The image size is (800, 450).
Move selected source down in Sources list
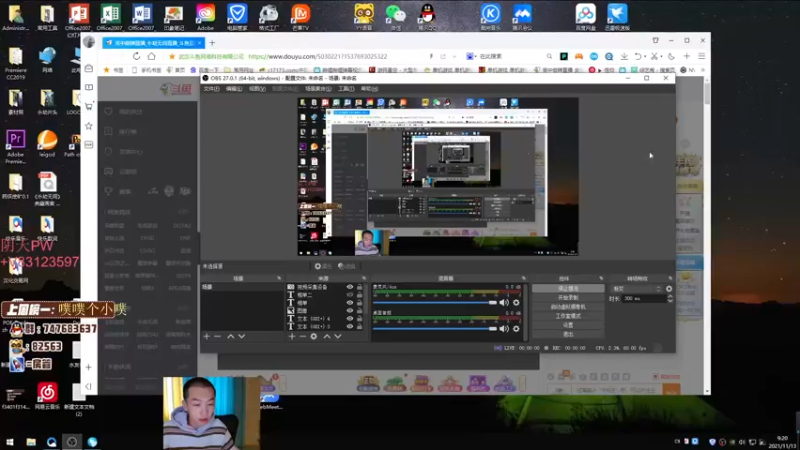click(338, 336)
